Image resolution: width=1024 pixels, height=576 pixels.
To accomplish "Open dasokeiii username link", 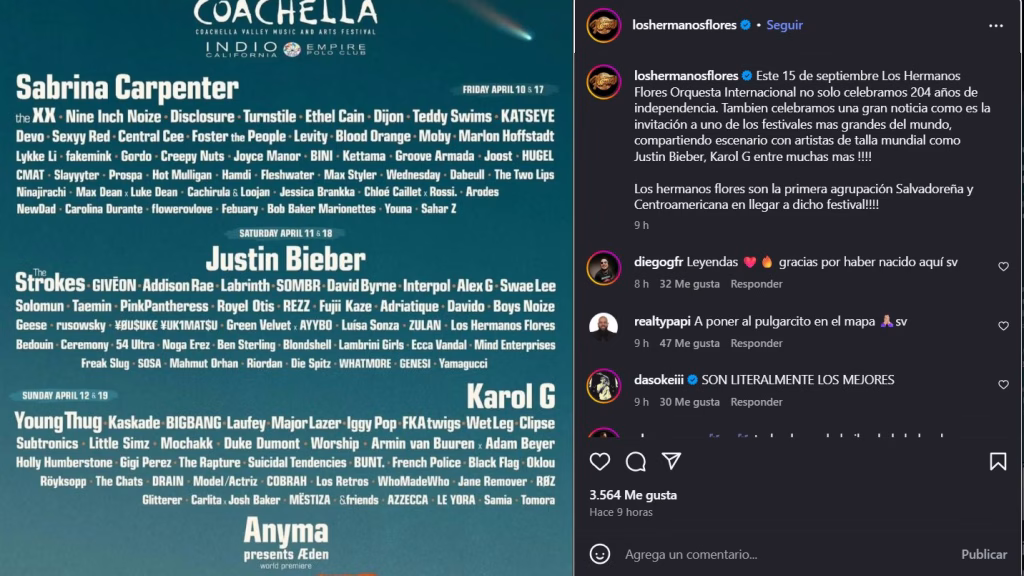I will (x=658, y=379).
